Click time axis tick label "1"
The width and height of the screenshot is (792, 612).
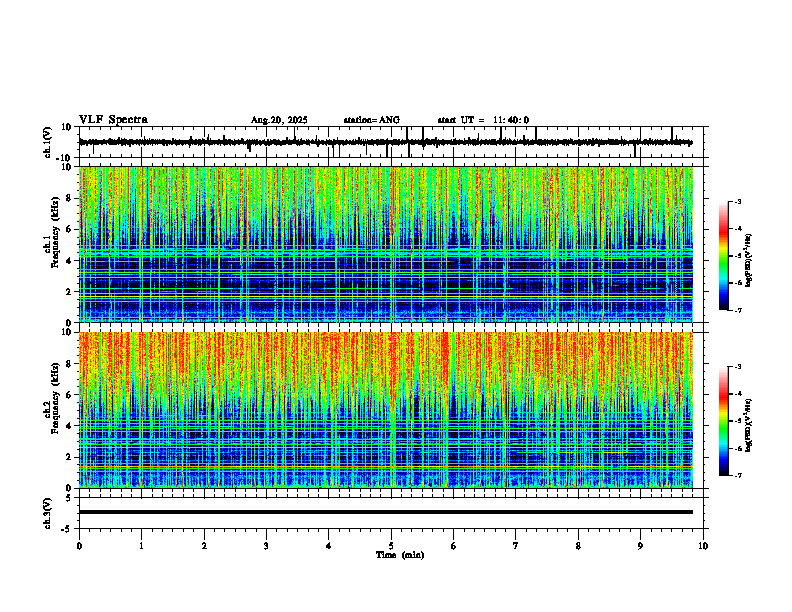pyautogui.click(x=141, y=546)
